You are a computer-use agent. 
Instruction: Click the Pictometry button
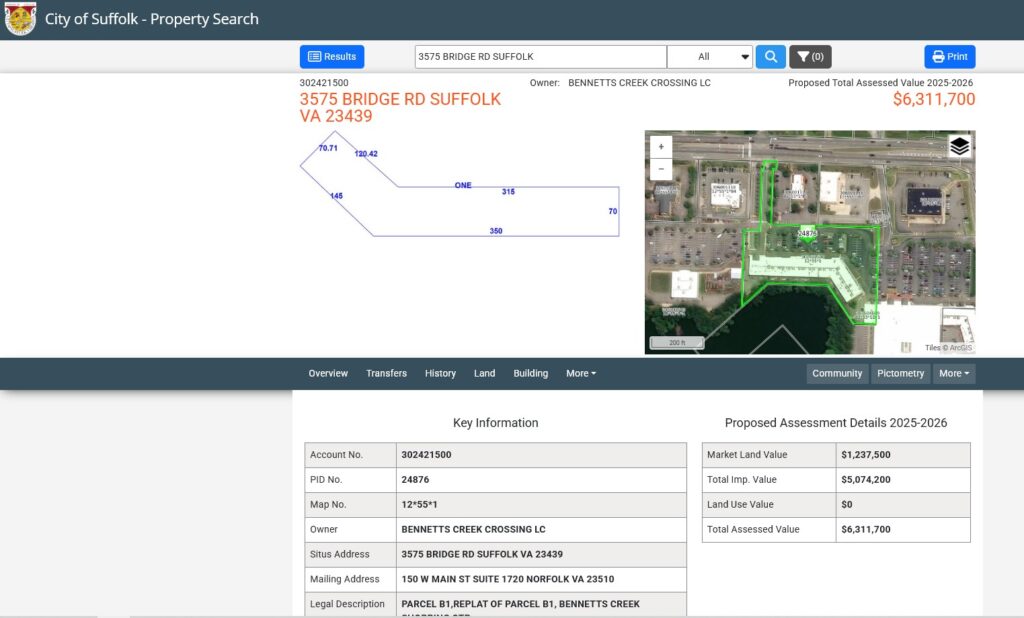[900, 374]
